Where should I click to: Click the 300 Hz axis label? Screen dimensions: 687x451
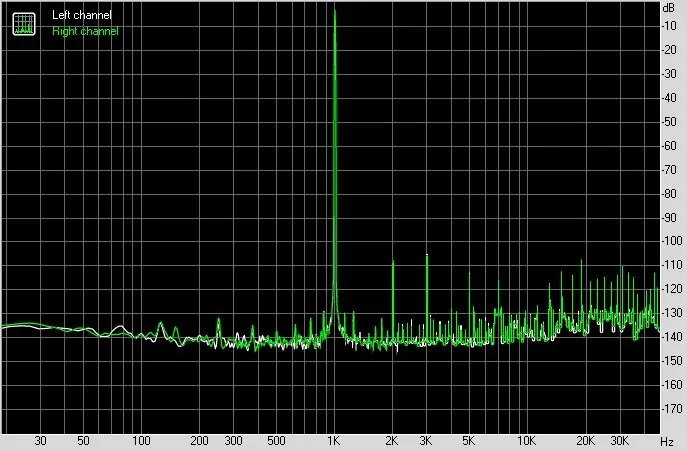(233, 441)
